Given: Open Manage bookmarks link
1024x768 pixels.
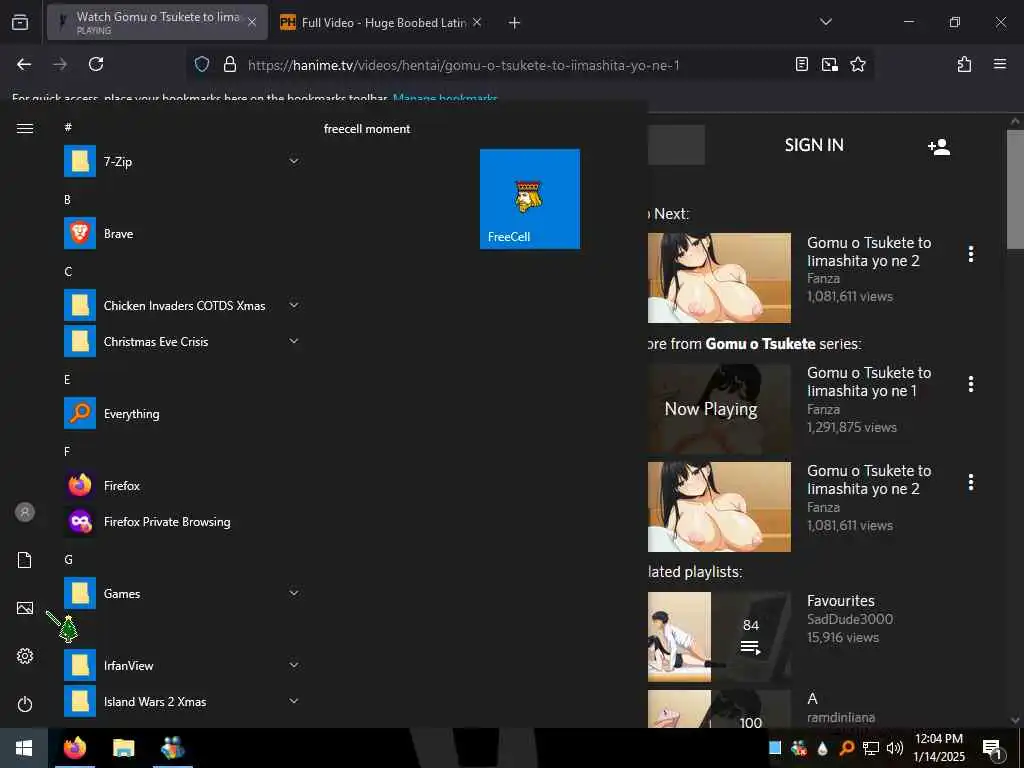Looking at the screenshot, I should click(445, 99).
